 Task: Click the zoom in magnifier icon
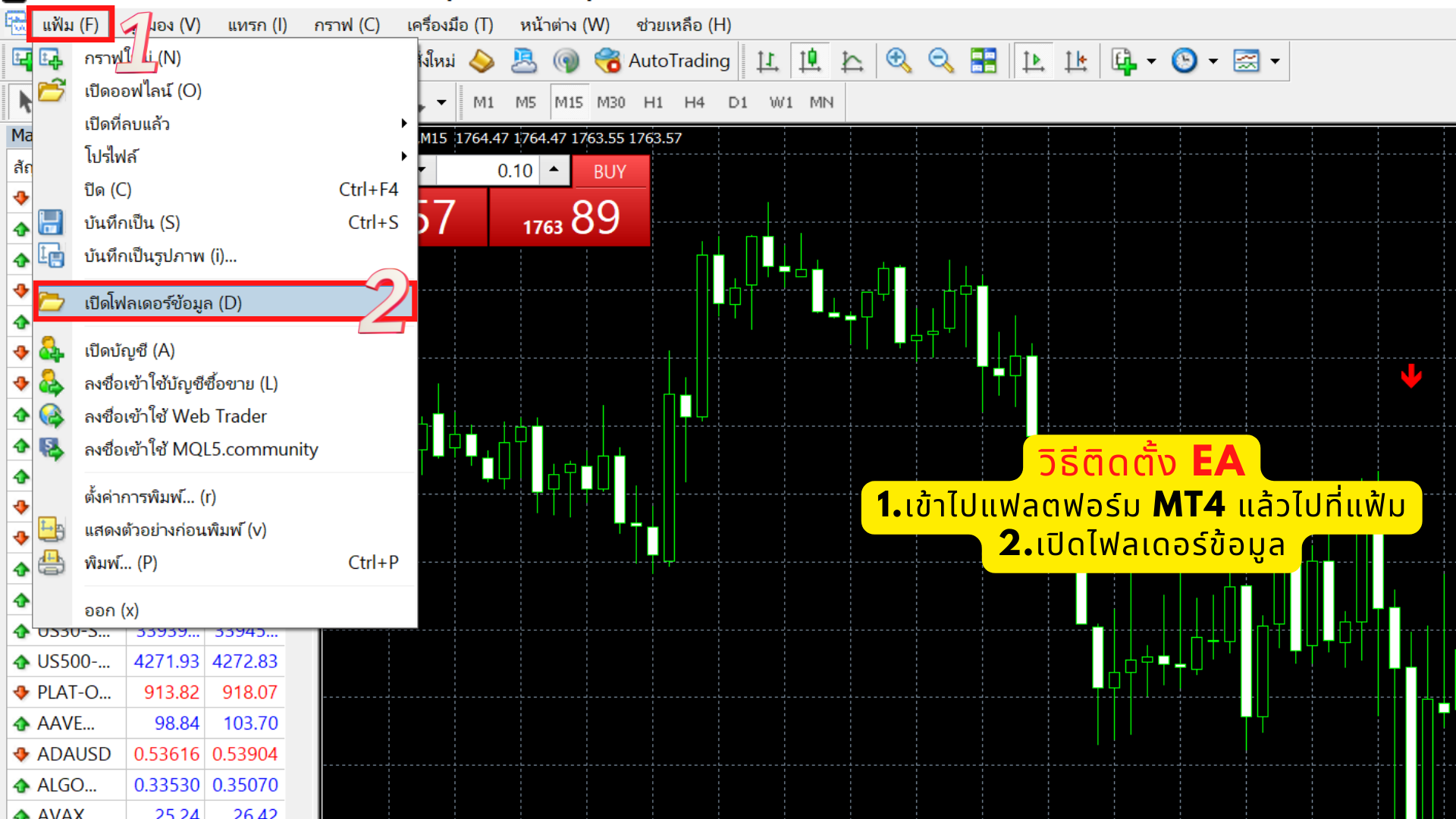click(x=899, y=61)
